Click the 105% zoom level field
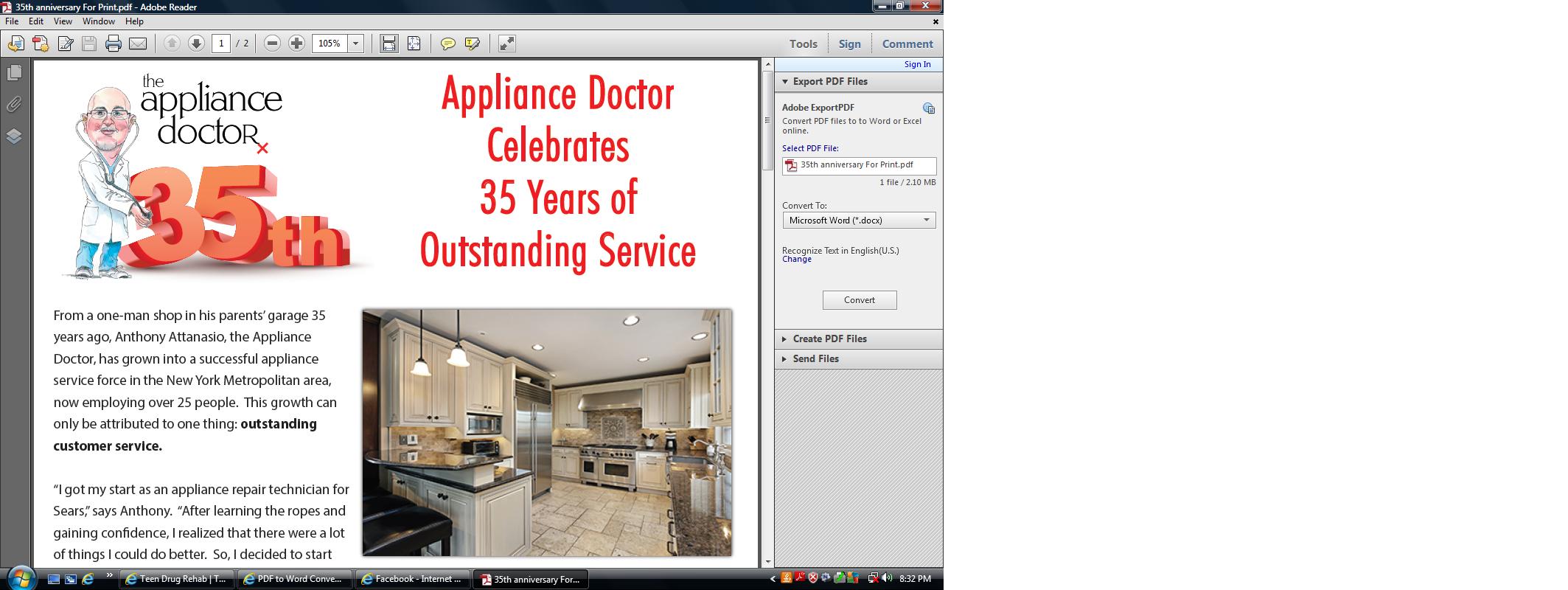The width and height of the screenshot is (1568, 590). [x=330, y=44]
